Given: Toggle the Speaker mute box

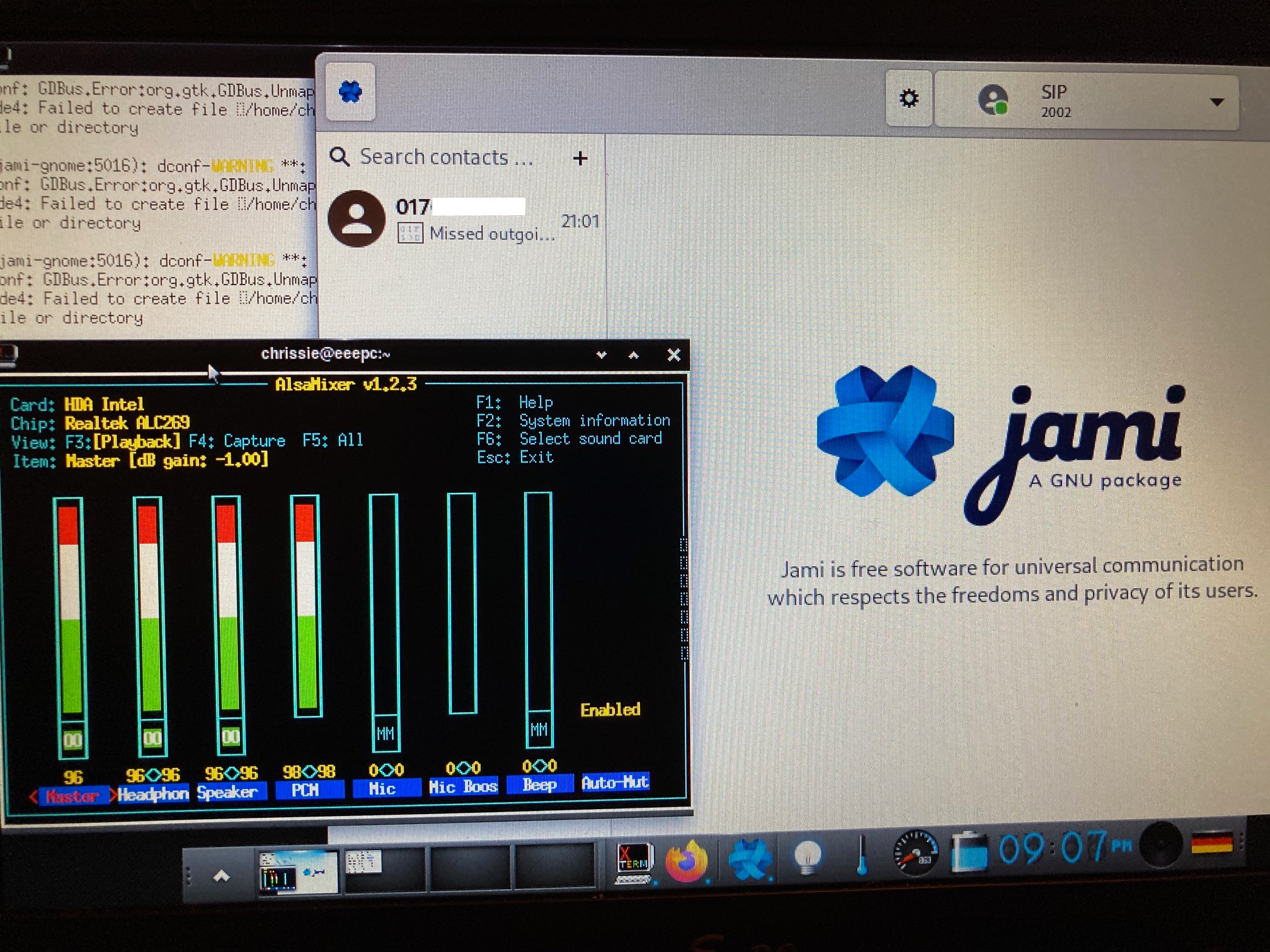Looking at the screenshot, I should point(231,737).
